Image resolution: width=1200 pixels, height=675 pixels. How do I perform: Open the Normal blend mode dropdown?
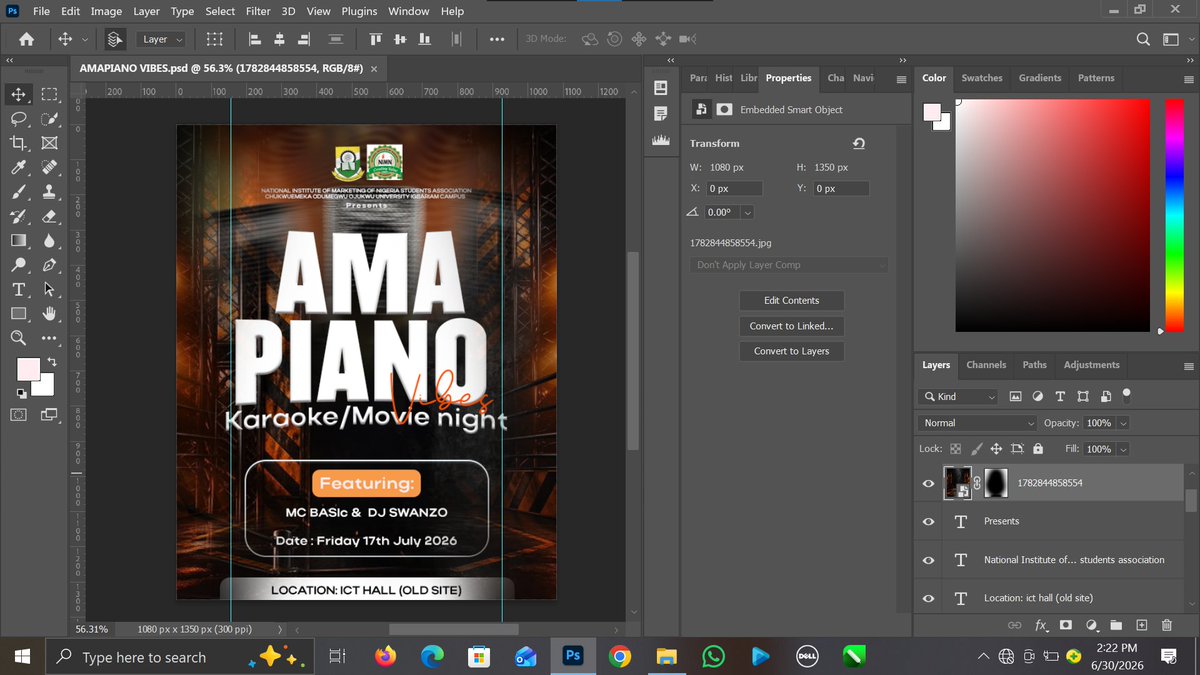pyautogui.click(x=978, y=423)
